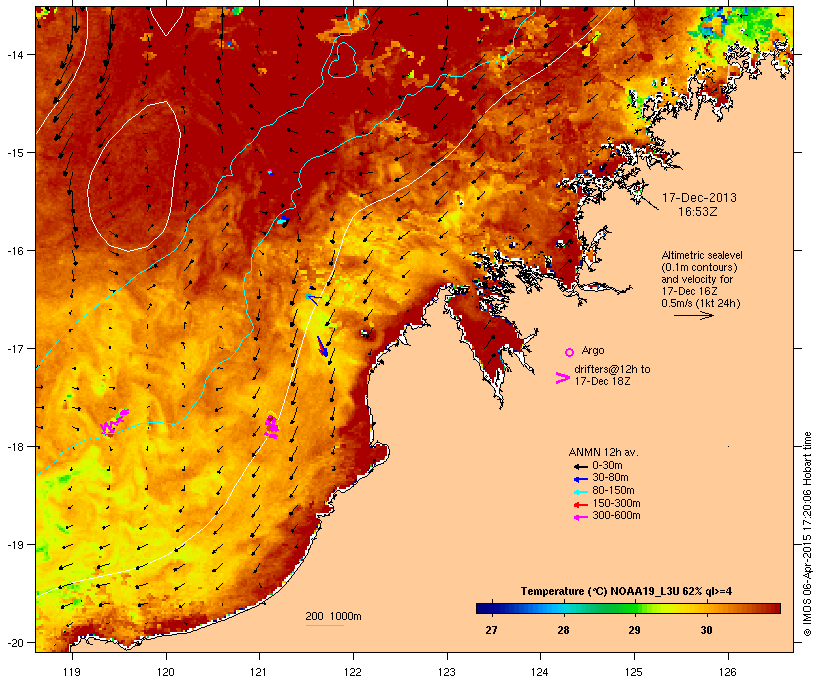Click latitude axis label -18
The height and width of the screenshot is (680, 820).
coord(15,447)
